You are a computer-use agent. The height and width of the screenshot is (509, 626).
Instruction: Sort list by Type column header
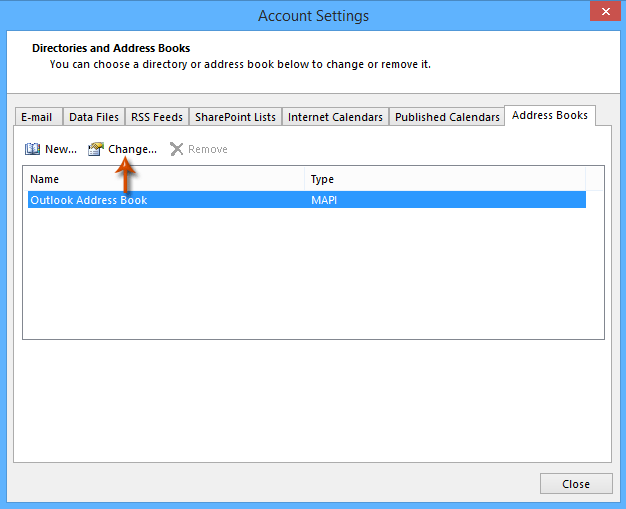pyautogui.click(x=444, y=179)
